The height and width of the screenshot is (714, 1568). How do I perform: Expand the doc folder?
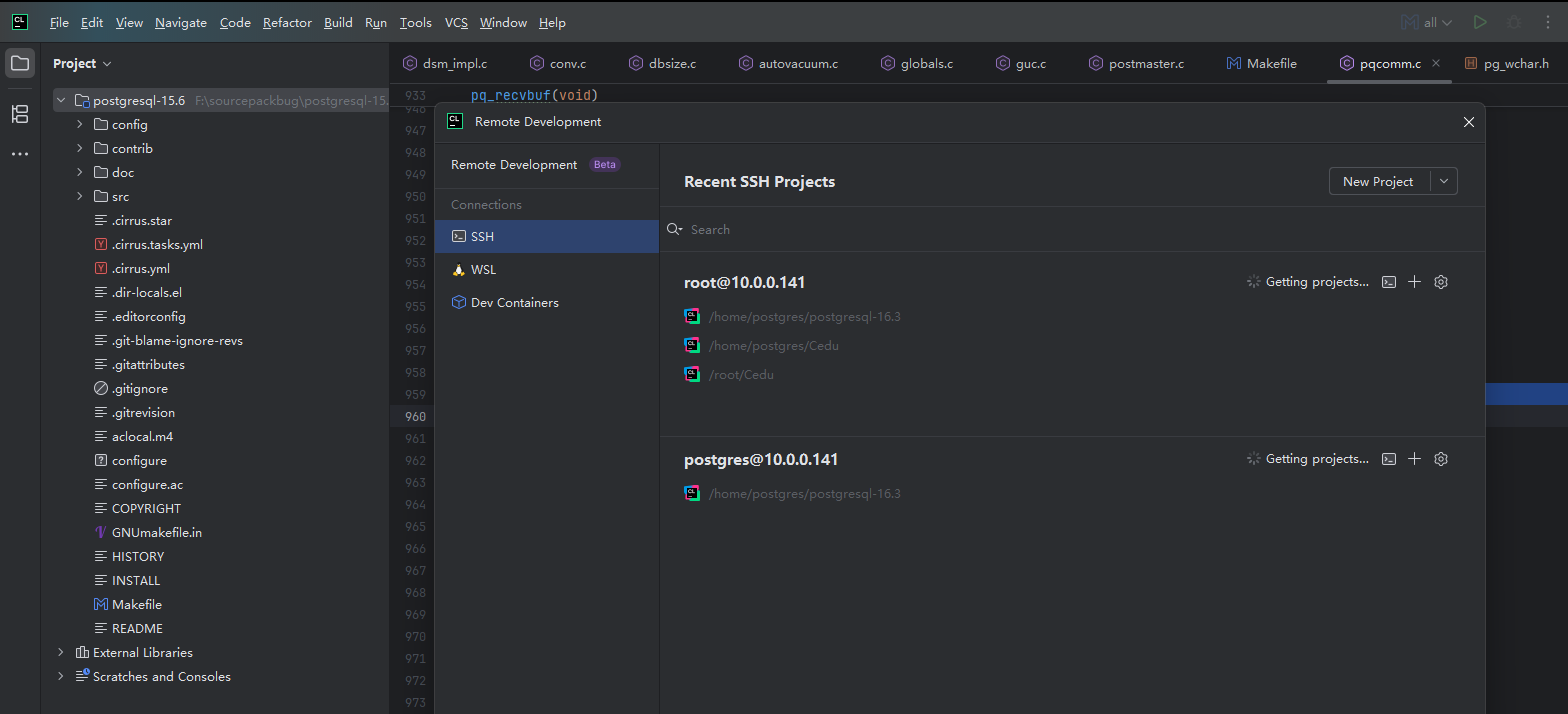[x=80, y=172]
